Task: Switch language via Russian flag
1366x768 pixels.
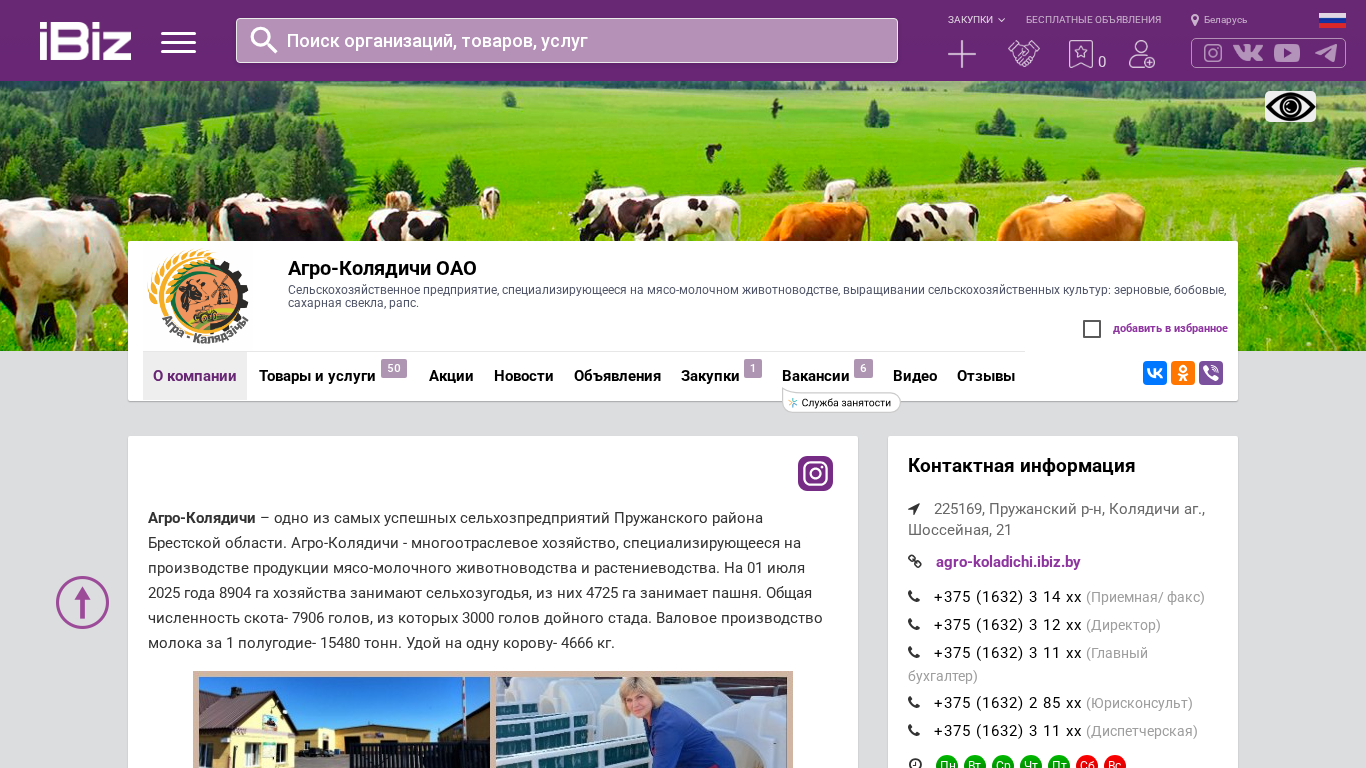Action: (1332, 20)
